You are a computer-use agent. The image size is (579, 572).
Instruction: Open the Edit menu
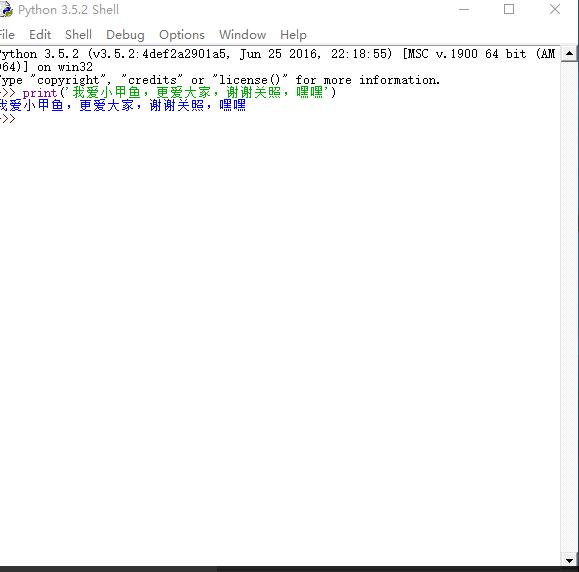tap(40, 35)
